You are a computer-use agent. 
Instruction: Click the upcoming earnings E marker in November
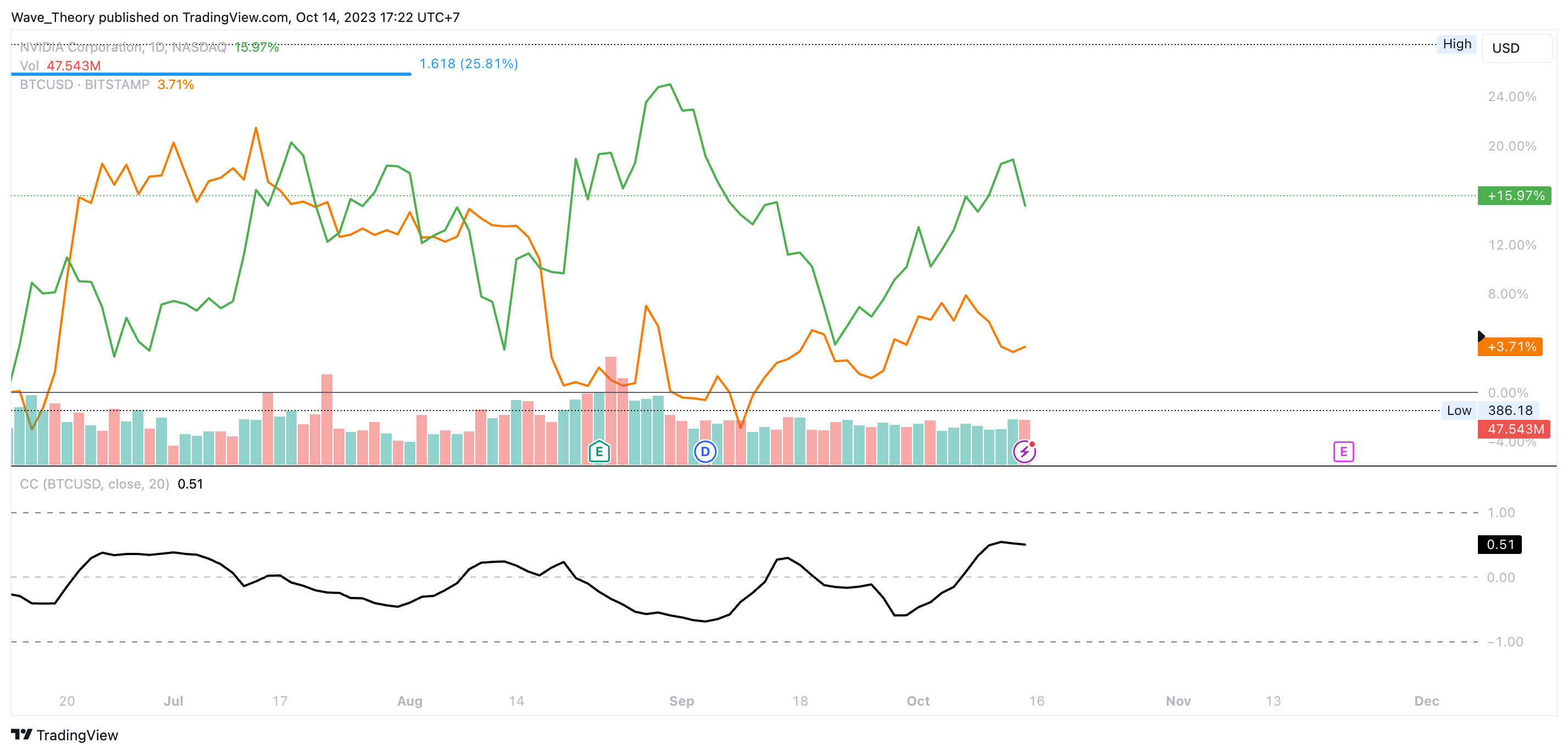[1343, 451]
